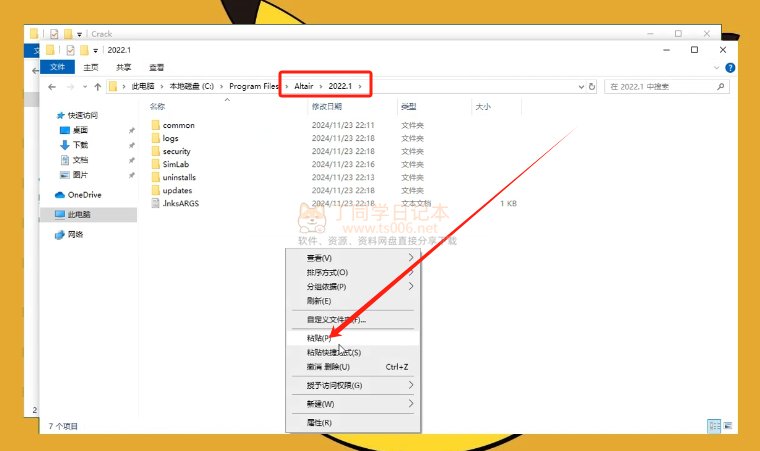This screenshot has width=760, height=451.
Task: Switch to large icons view in status bar
Action: 728,426
